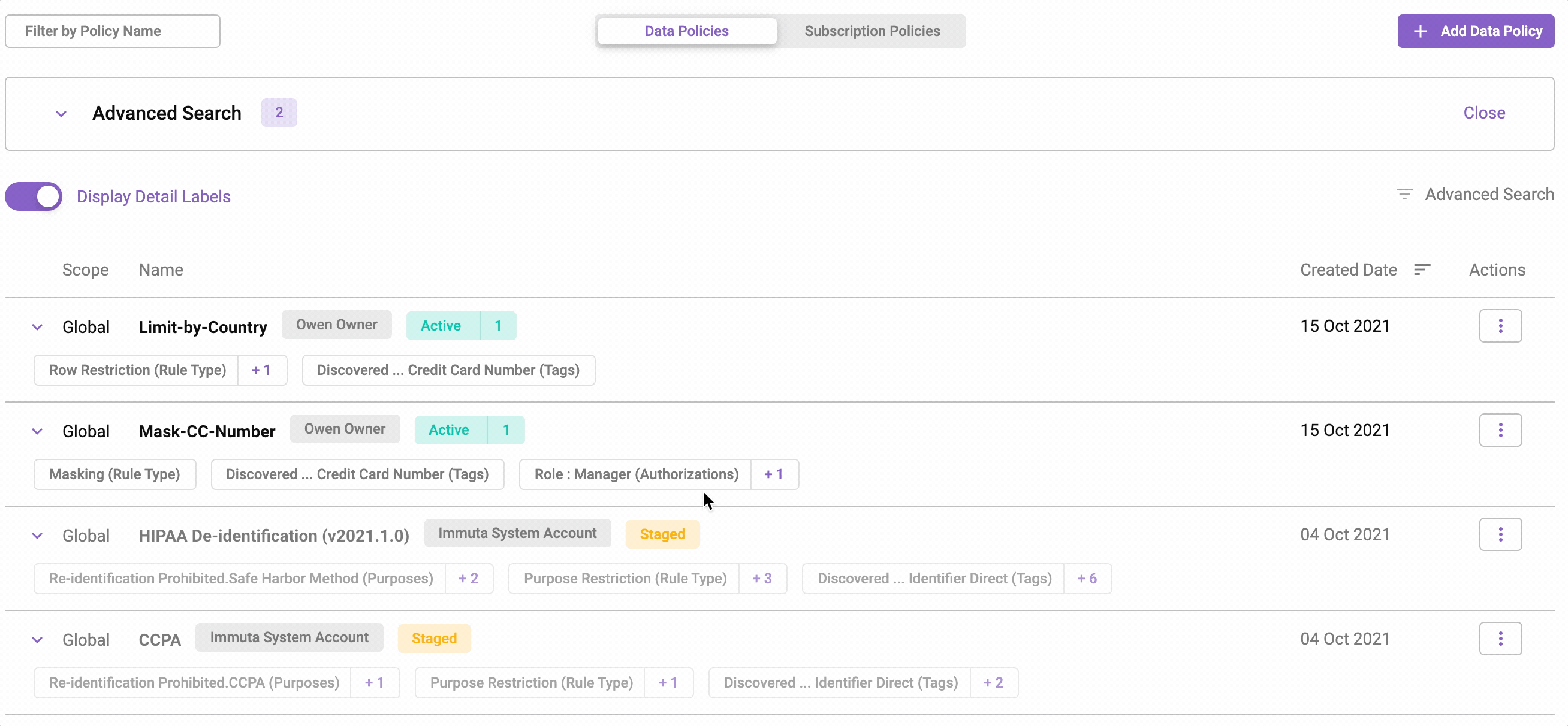This screenshot has width=1568, height=726.
Task: Click +6 on Discovered Identifier Direct tags
Action: point(1087,578)
